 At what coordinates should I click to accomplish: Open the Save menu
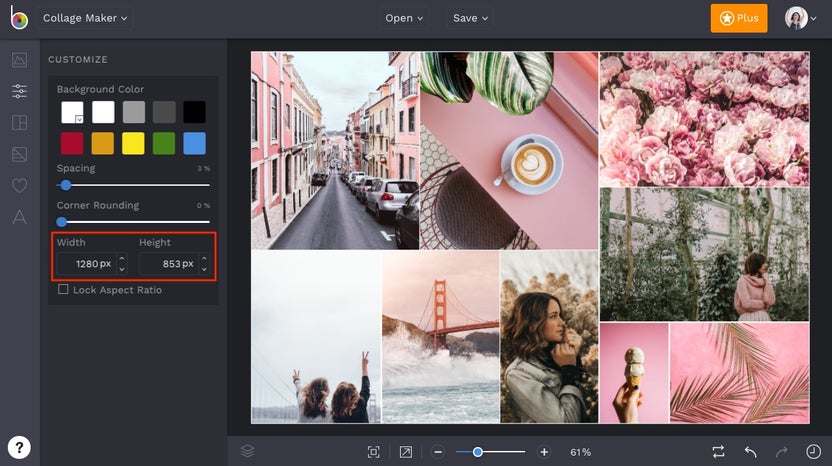[470, 18]
